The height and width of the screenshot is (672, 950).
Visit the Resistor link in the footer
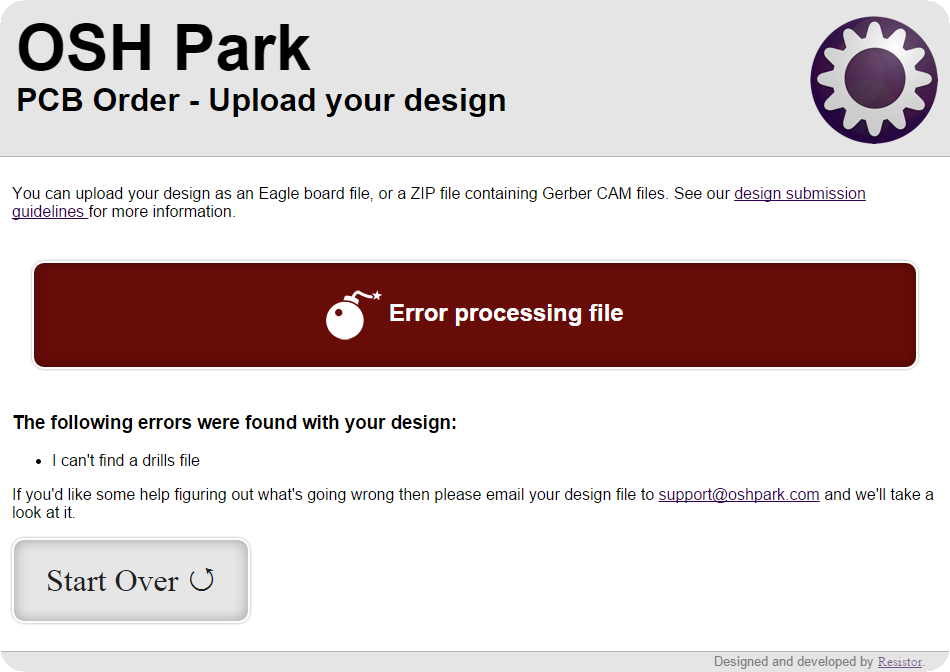pyautogui.click(x=899, y=662)
